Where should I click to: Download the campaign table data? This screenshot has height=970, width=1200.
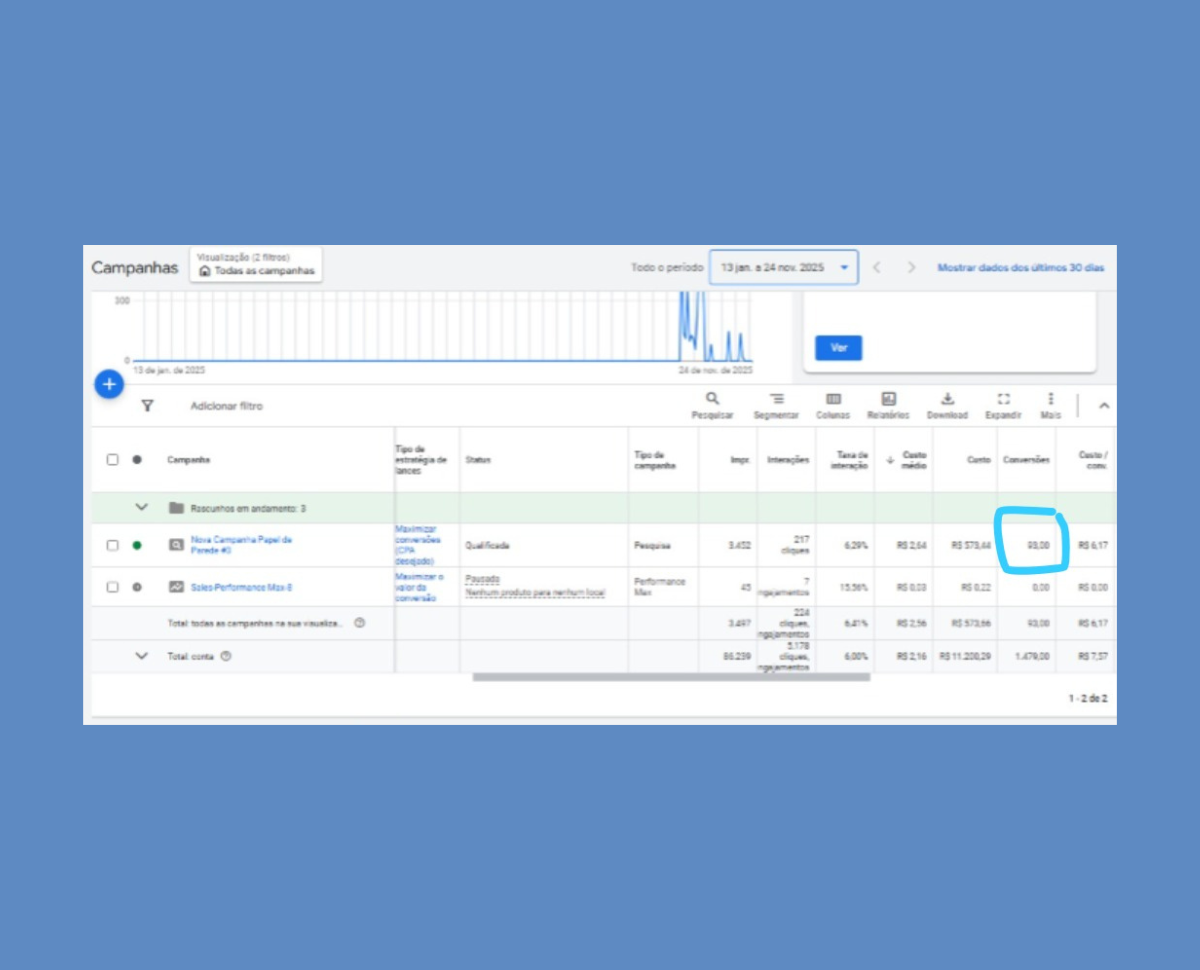tap(947, 405)
